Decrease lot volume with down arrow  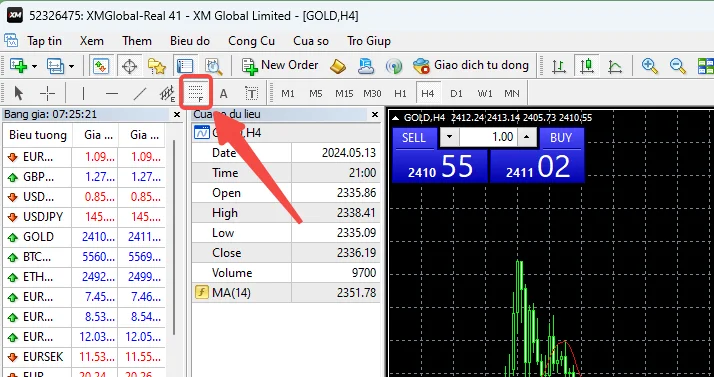[x=449, y=137]
